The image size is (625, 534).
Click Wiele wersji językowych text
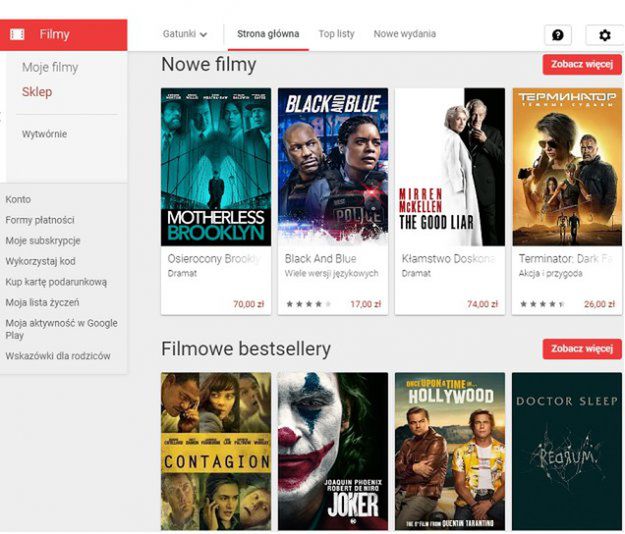(x=332, y=274)
